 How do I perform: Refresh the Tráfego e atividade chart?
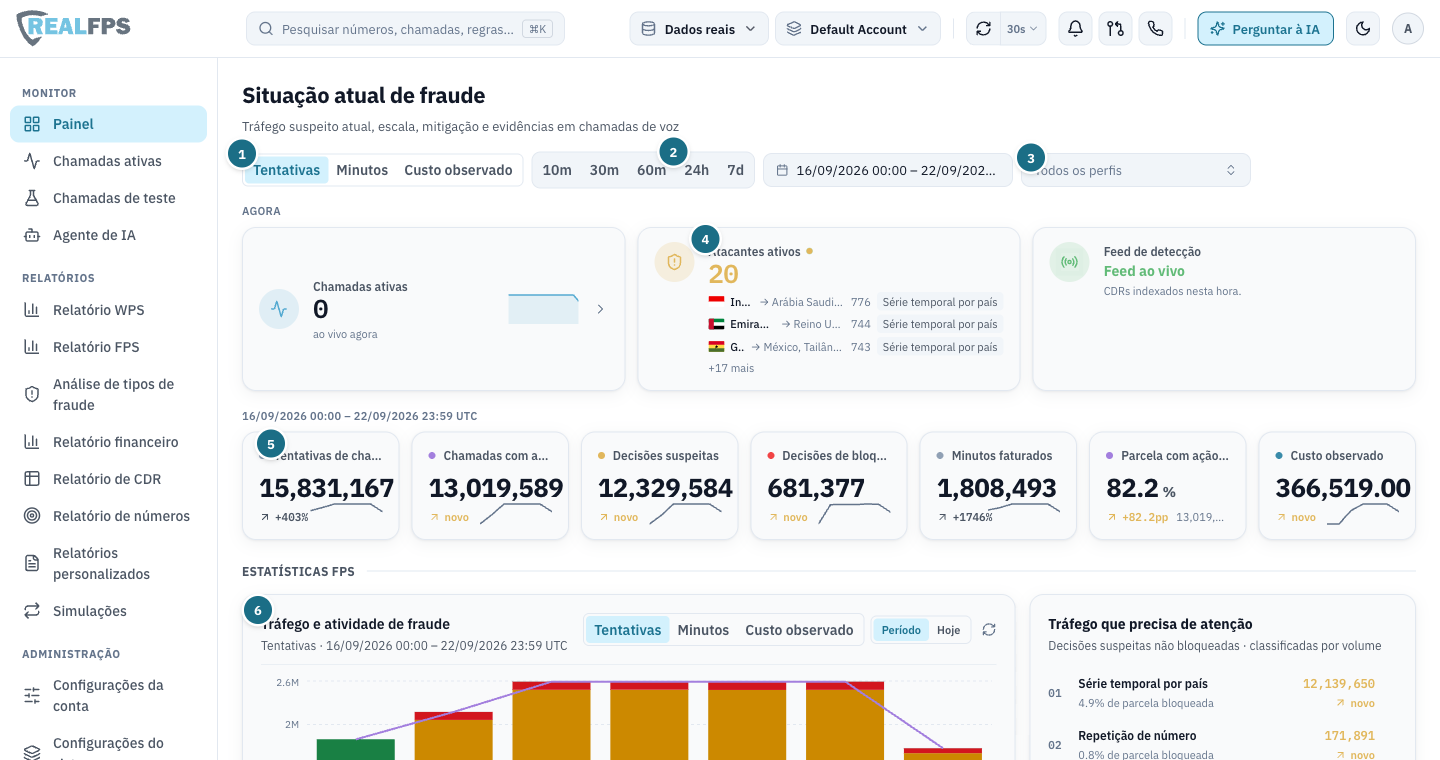tap(989, 630)
